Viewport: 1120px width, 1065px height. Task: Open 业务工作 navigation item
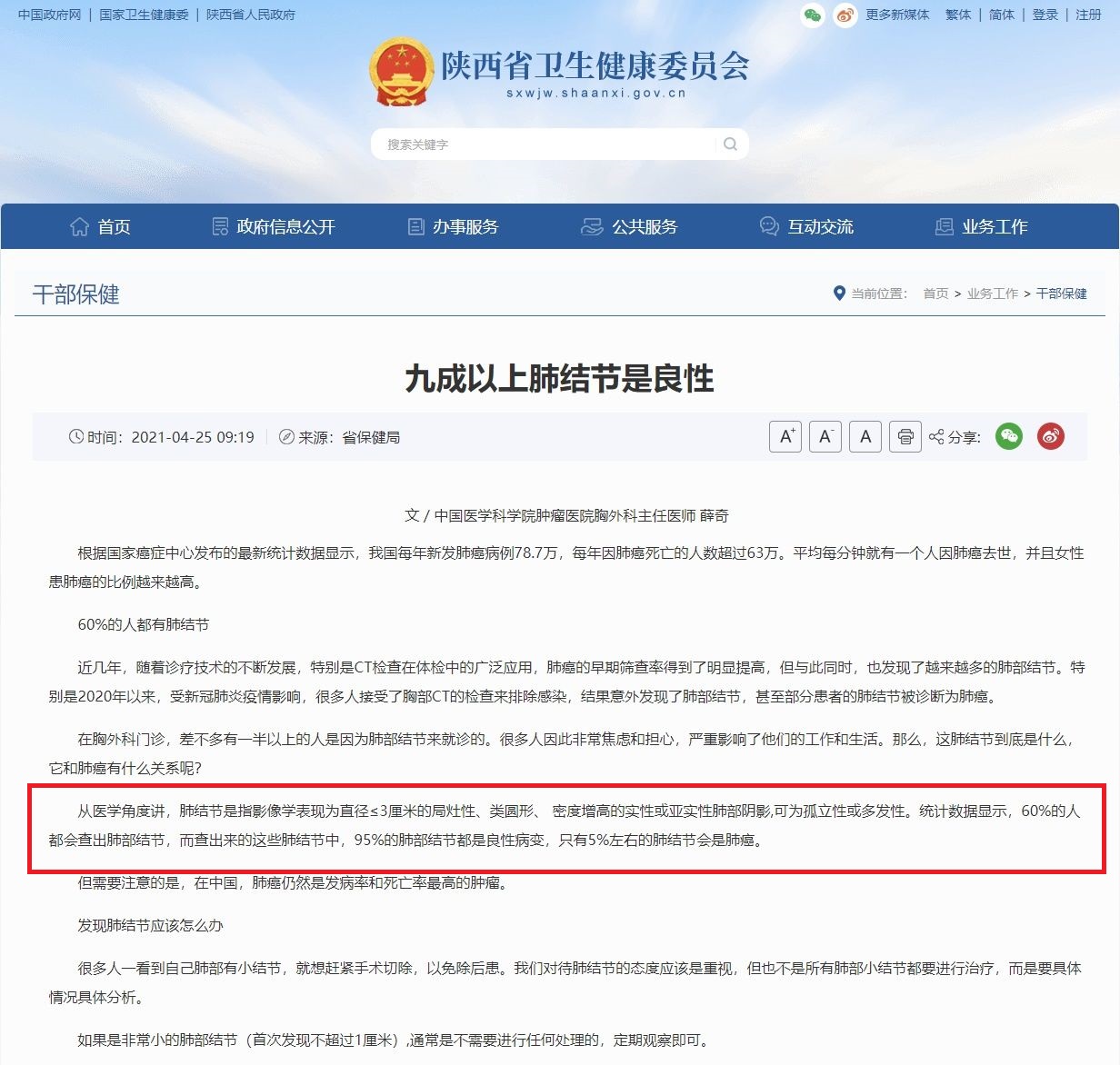click(982, 227)
